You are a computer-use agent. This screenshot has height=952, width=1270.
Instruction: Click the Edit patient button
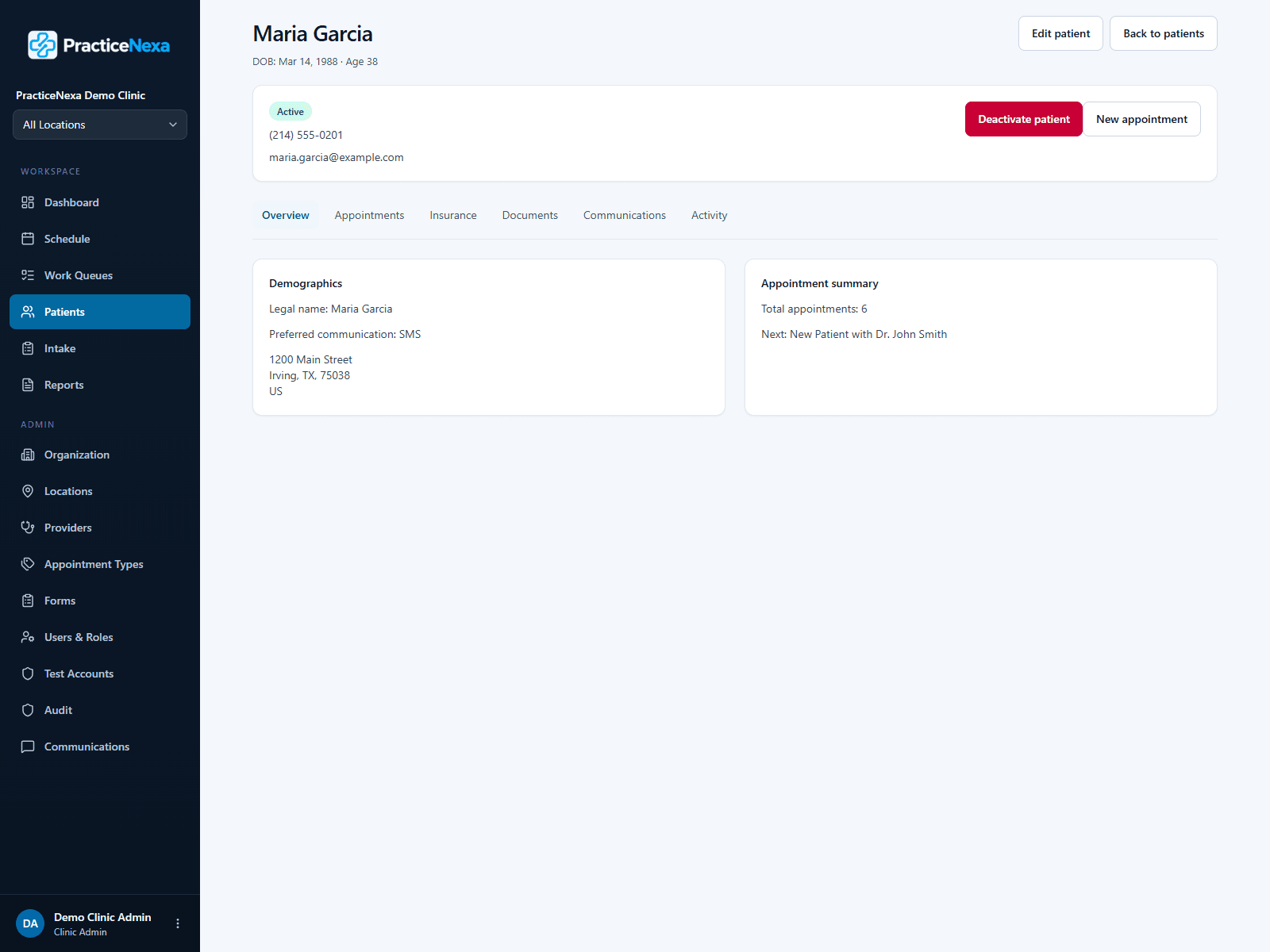[x=1060, y=33]
